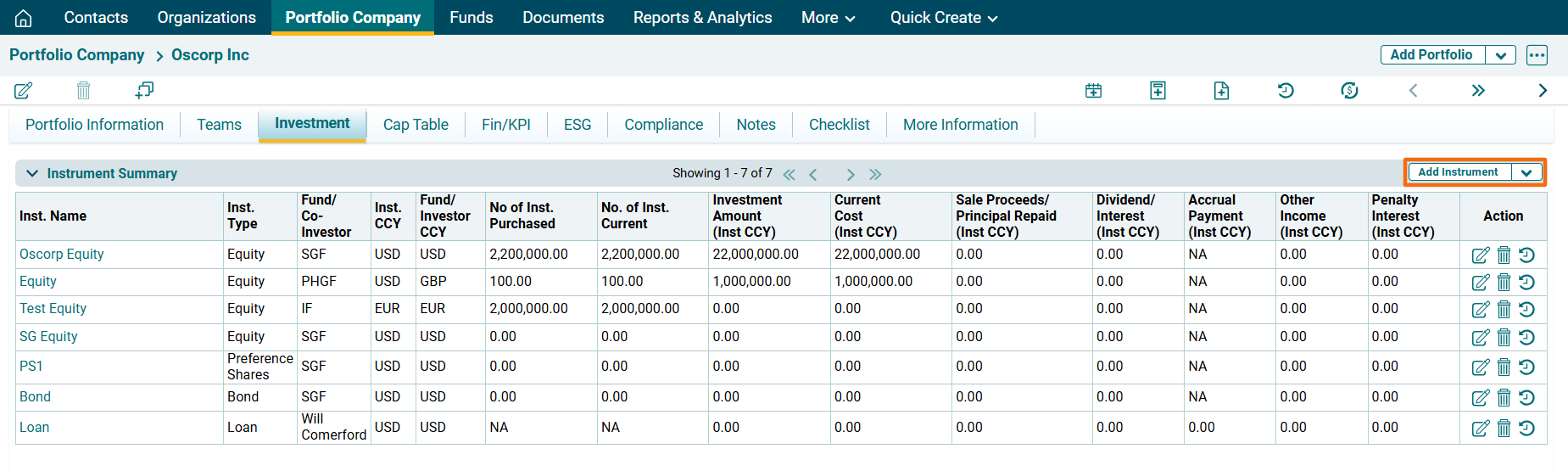The height and width of the screenshot is (471, 1568).
Task: Go to next record with right chevron
Action: (1542, 91)
